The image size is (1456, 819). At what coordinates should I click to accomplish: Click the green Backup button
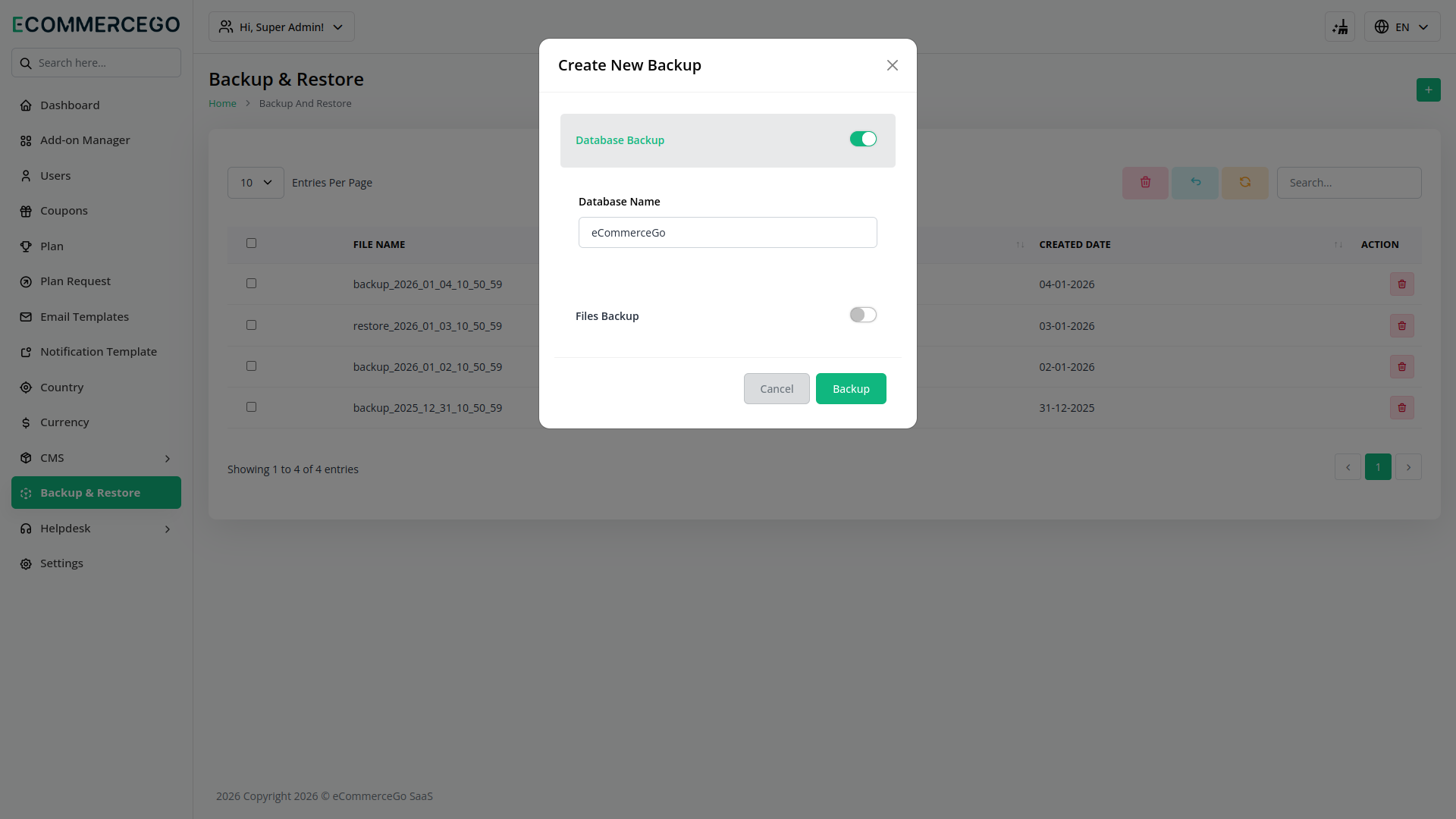[x=851, y=388]
